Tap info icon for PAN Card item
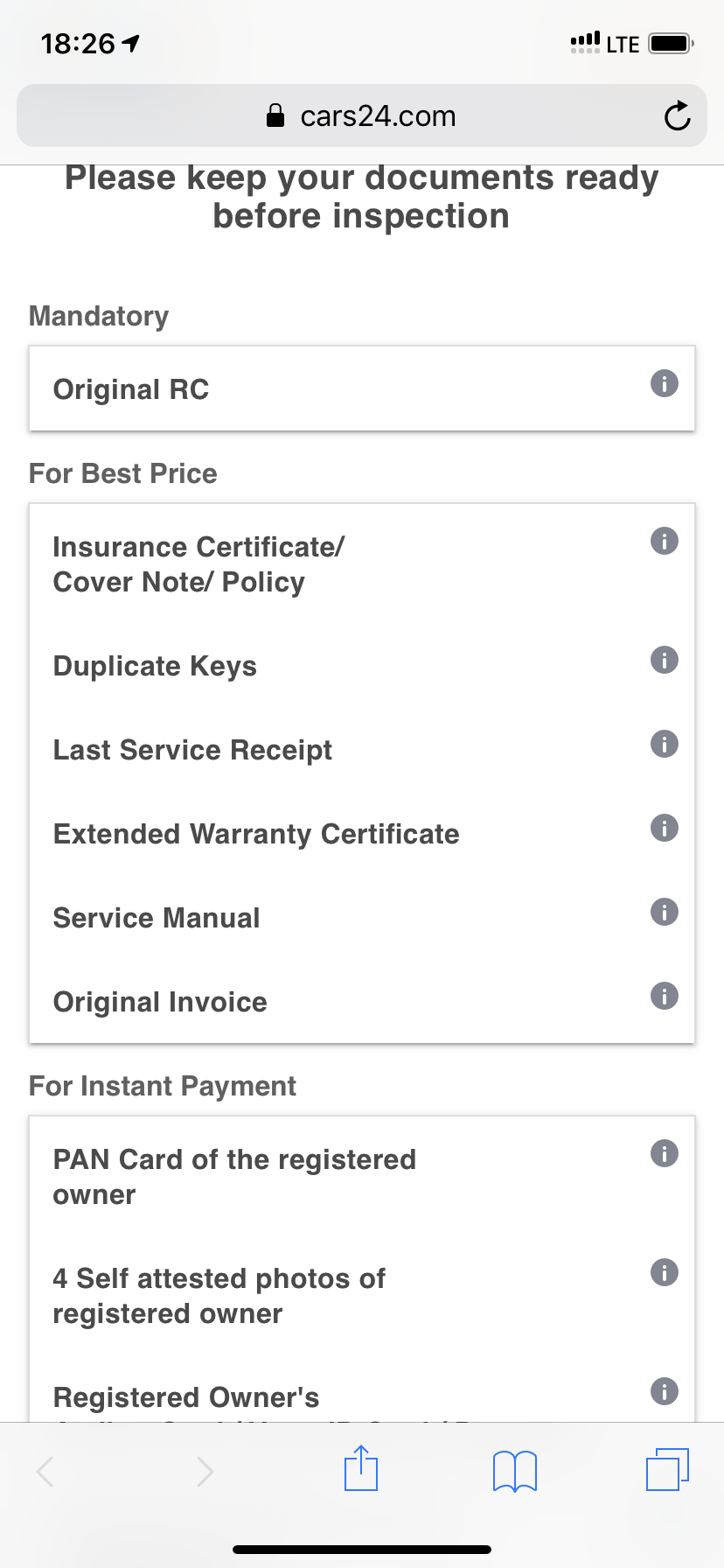 click(665, 1153)
